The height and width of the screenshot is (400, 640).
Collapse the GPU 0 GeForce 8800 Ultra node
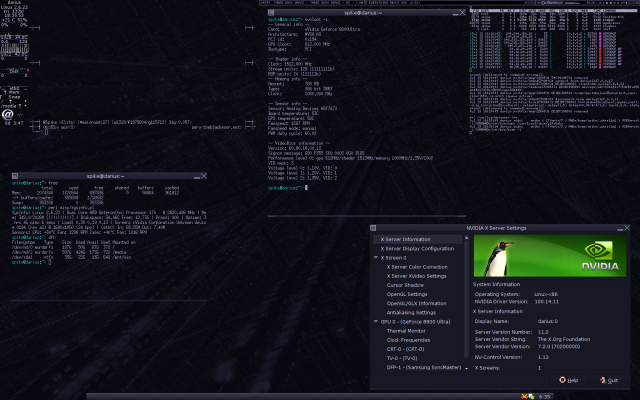tap(376, 322)
